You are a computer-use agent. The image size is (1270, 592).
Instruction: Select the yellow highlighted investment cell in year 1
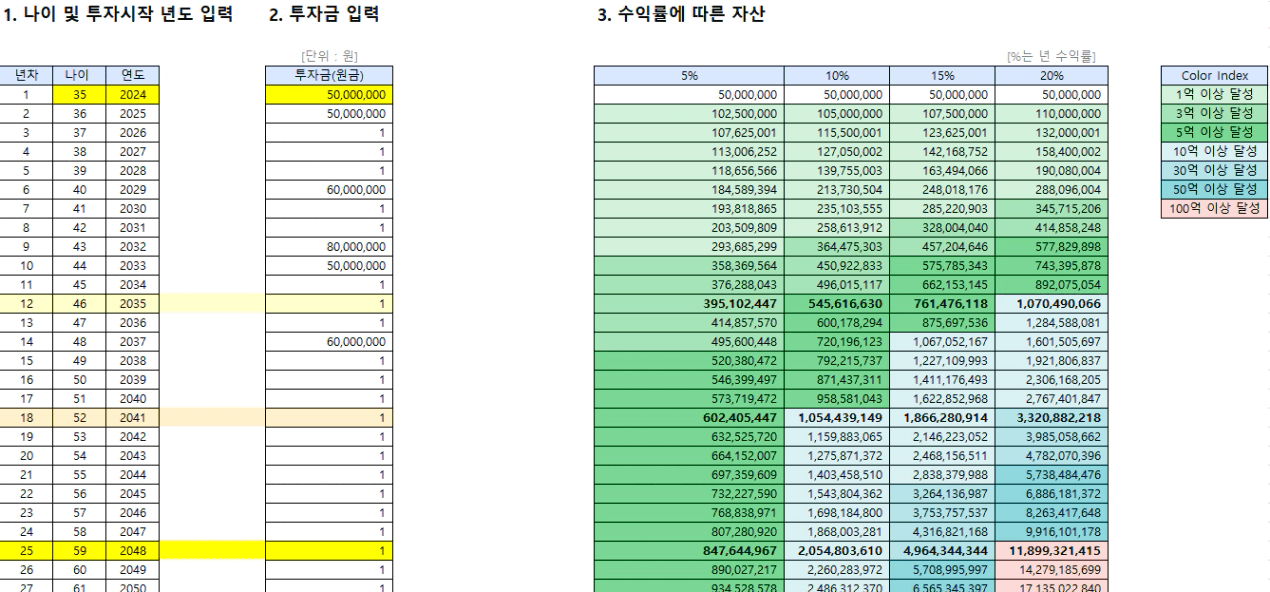coord(329,95)
